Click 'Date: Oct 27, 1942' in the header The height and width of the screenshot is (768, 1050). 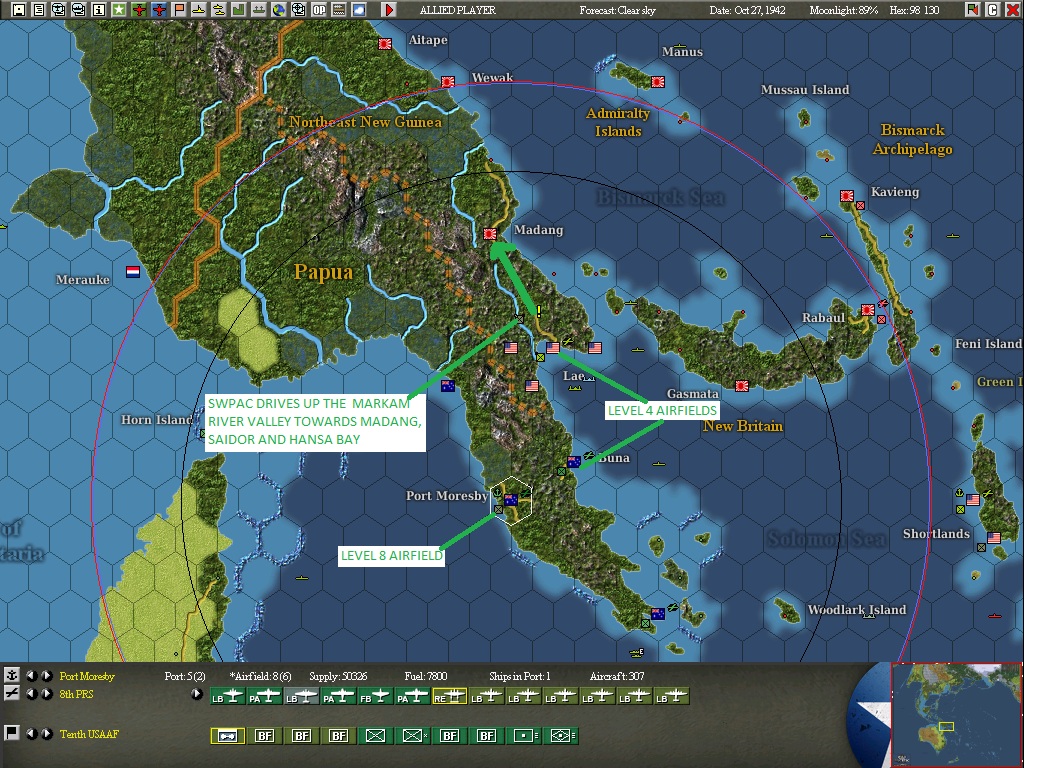[x=747, y=10]
